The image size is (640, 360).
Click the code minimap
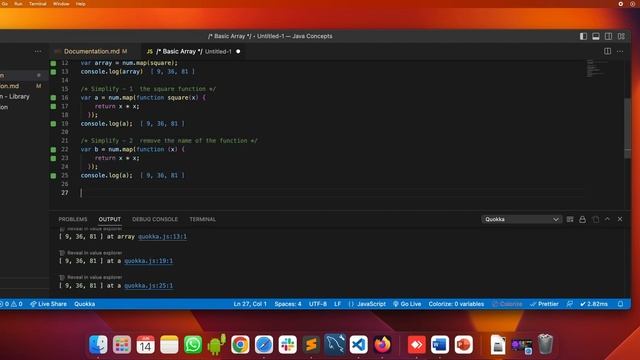[x=597, y=69]
